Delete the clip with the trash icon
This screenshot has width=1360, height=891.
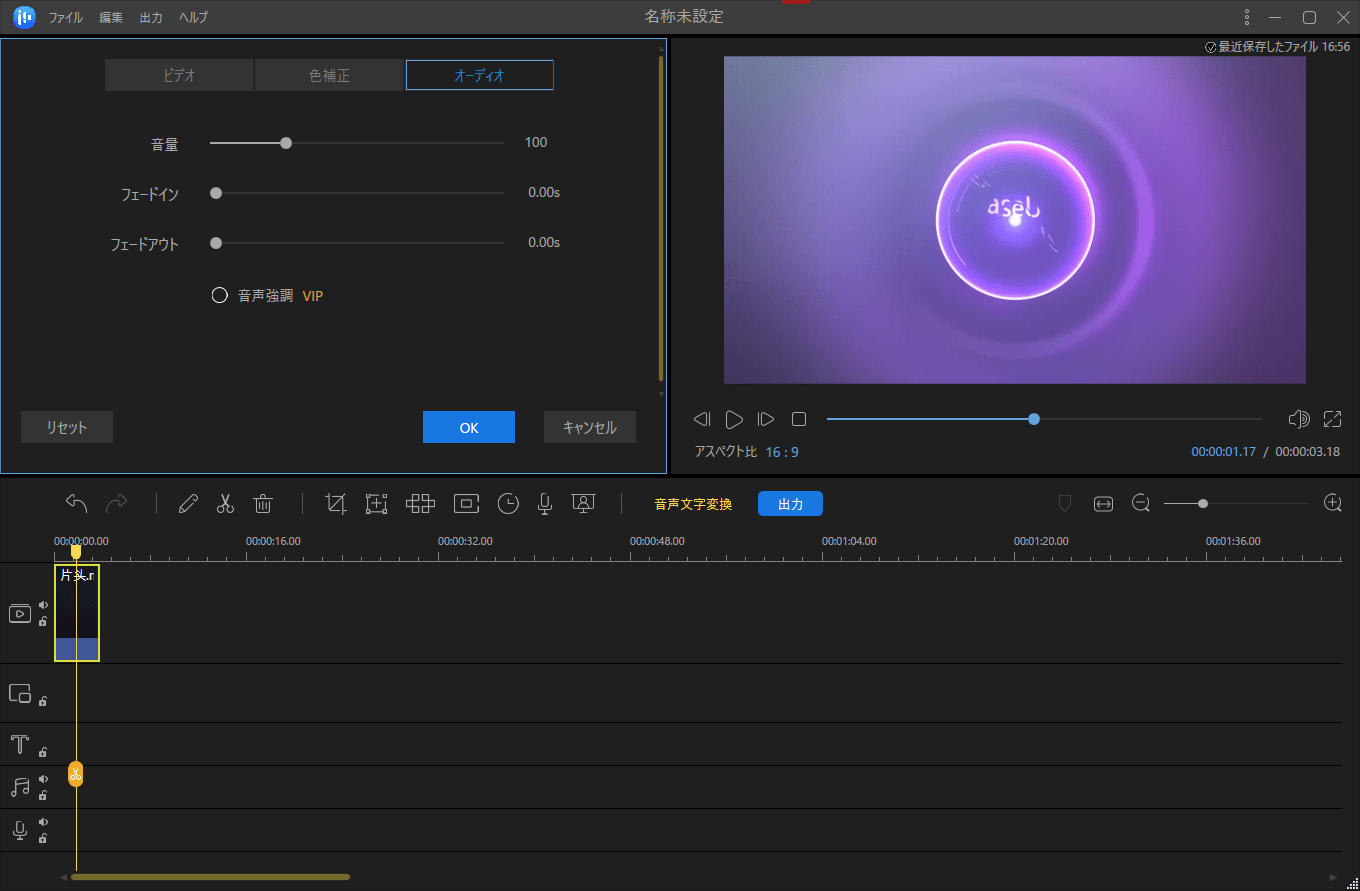263,504
